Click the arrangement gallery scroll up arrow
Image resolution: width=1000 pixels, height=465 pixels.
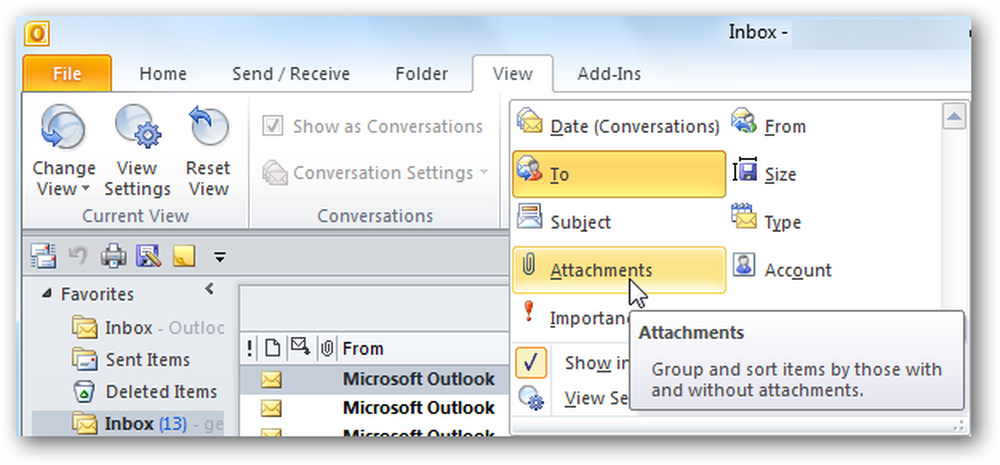[x=953, y=115]
